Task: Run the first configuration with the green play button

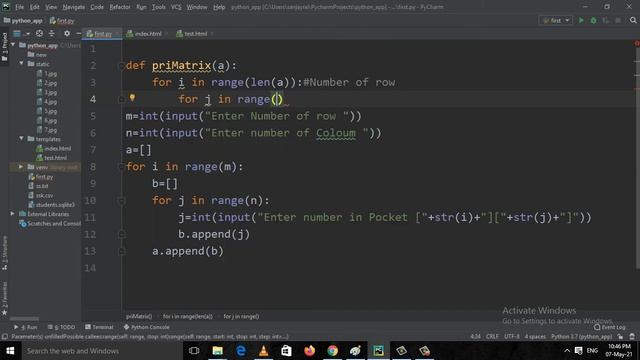Action: (x=581, y=20)
